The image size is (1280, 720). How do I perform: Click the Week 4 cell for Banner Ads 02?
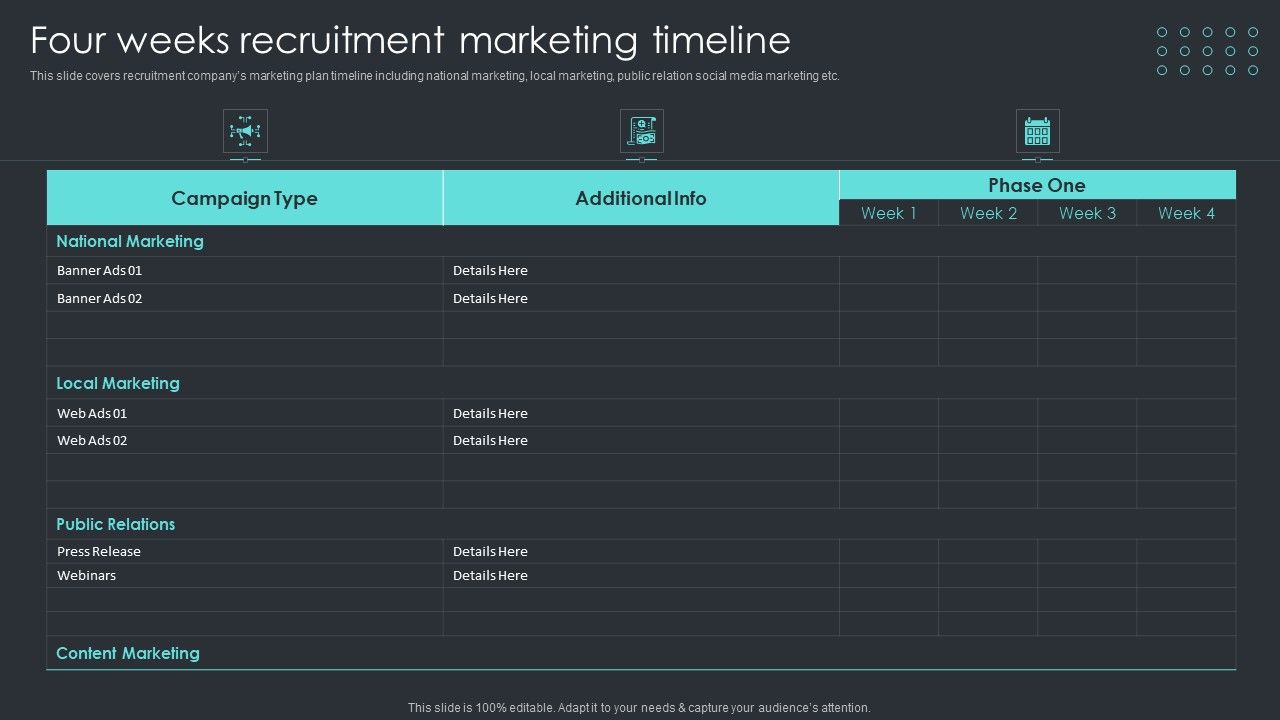click(1186, 298)
